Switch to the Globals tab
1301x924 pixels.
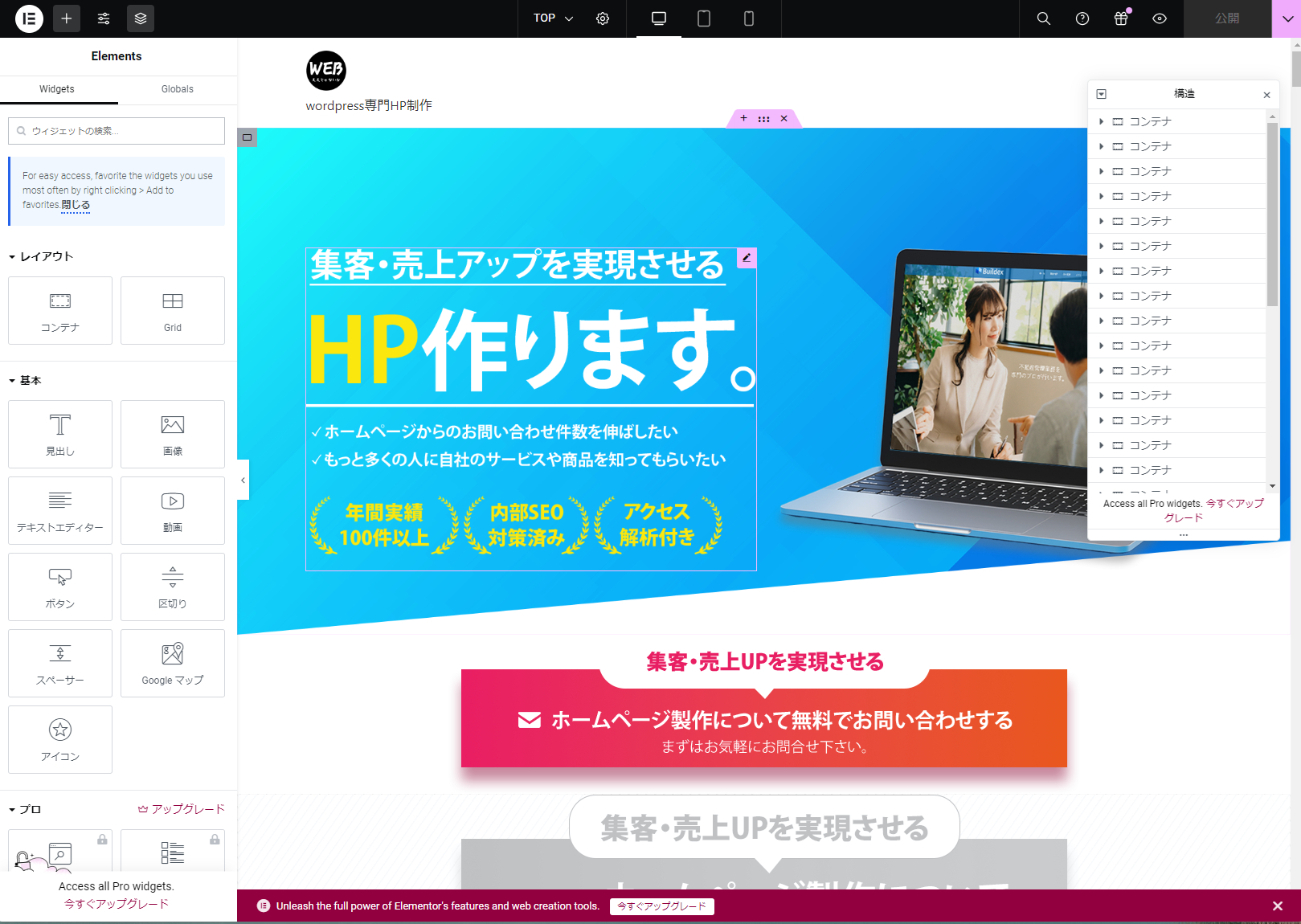(x=178, y=89)
